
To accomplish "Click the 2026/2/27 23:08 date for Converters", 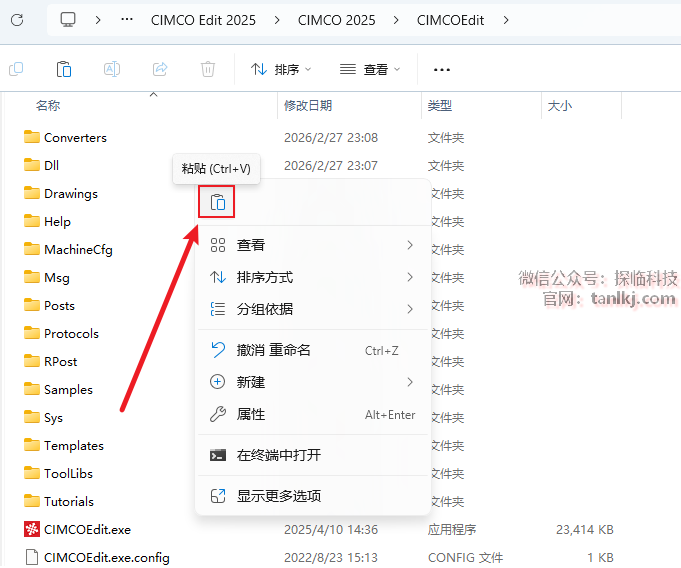I will click(x=331, y=138).
